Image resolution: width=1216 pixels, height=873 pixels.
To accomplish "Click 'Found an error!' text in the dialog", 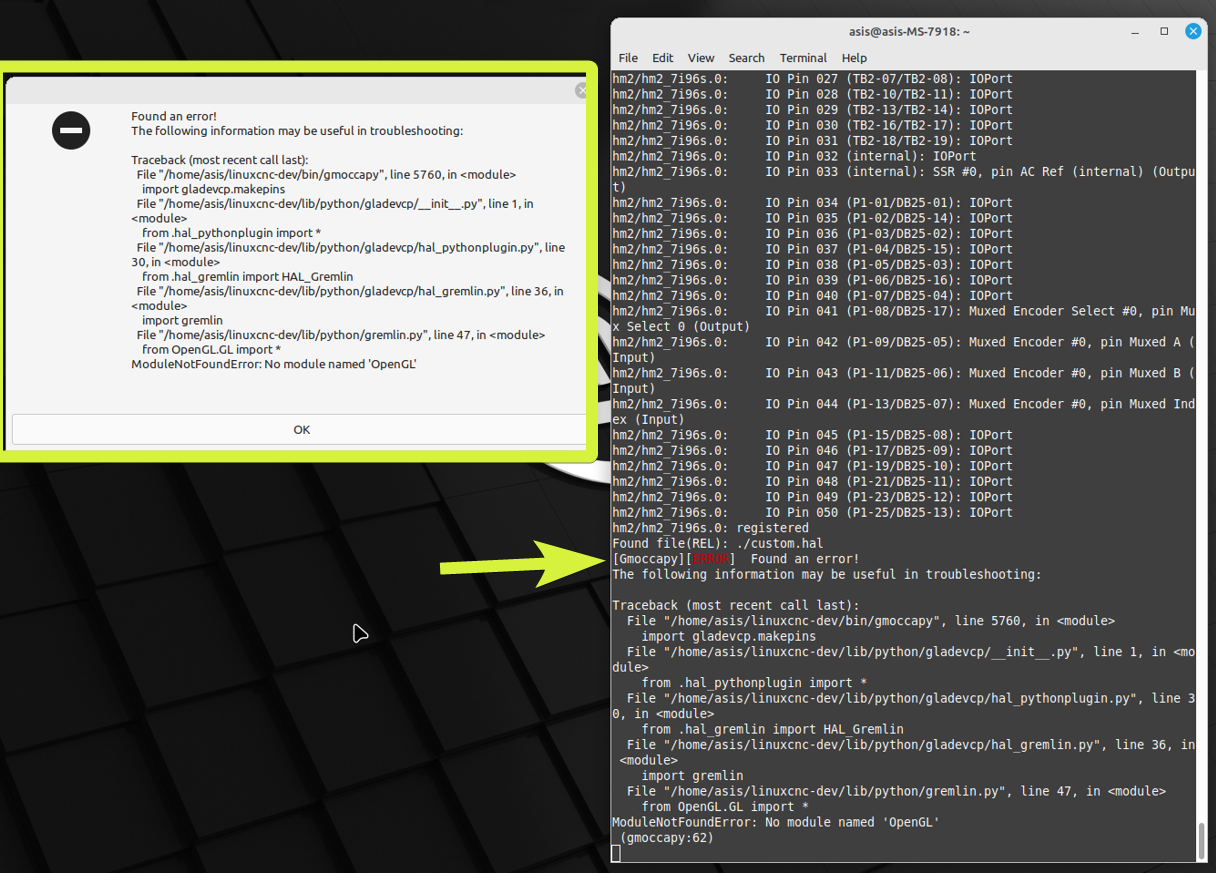I will [174, 117].
